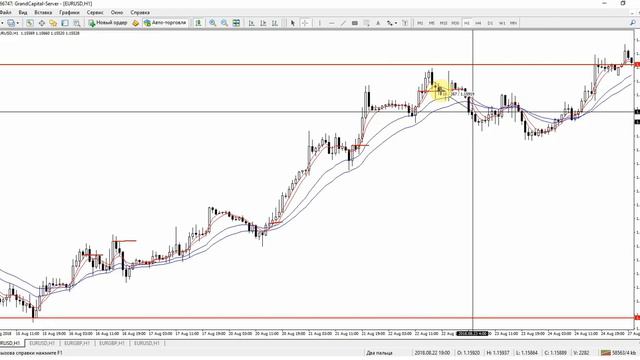Open the Market Watch window icon

[29, 23]
